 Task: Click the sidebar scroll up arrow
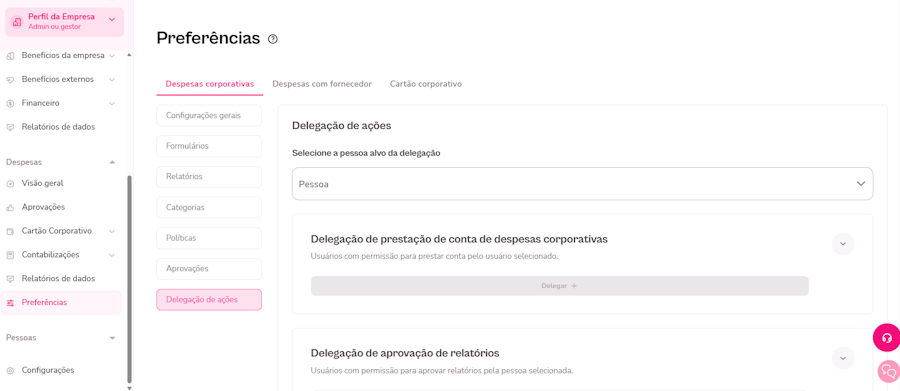(129, 55)
